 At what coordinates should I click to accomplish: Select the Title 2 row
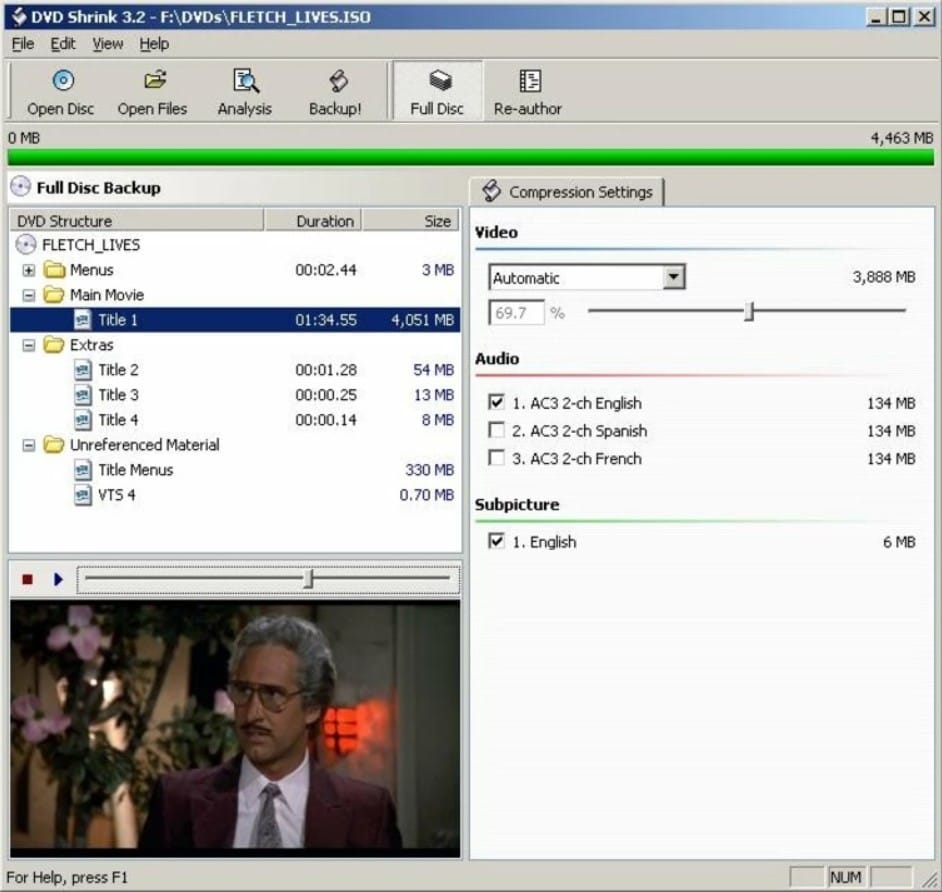pyautogui.click(x=235, y=370)
